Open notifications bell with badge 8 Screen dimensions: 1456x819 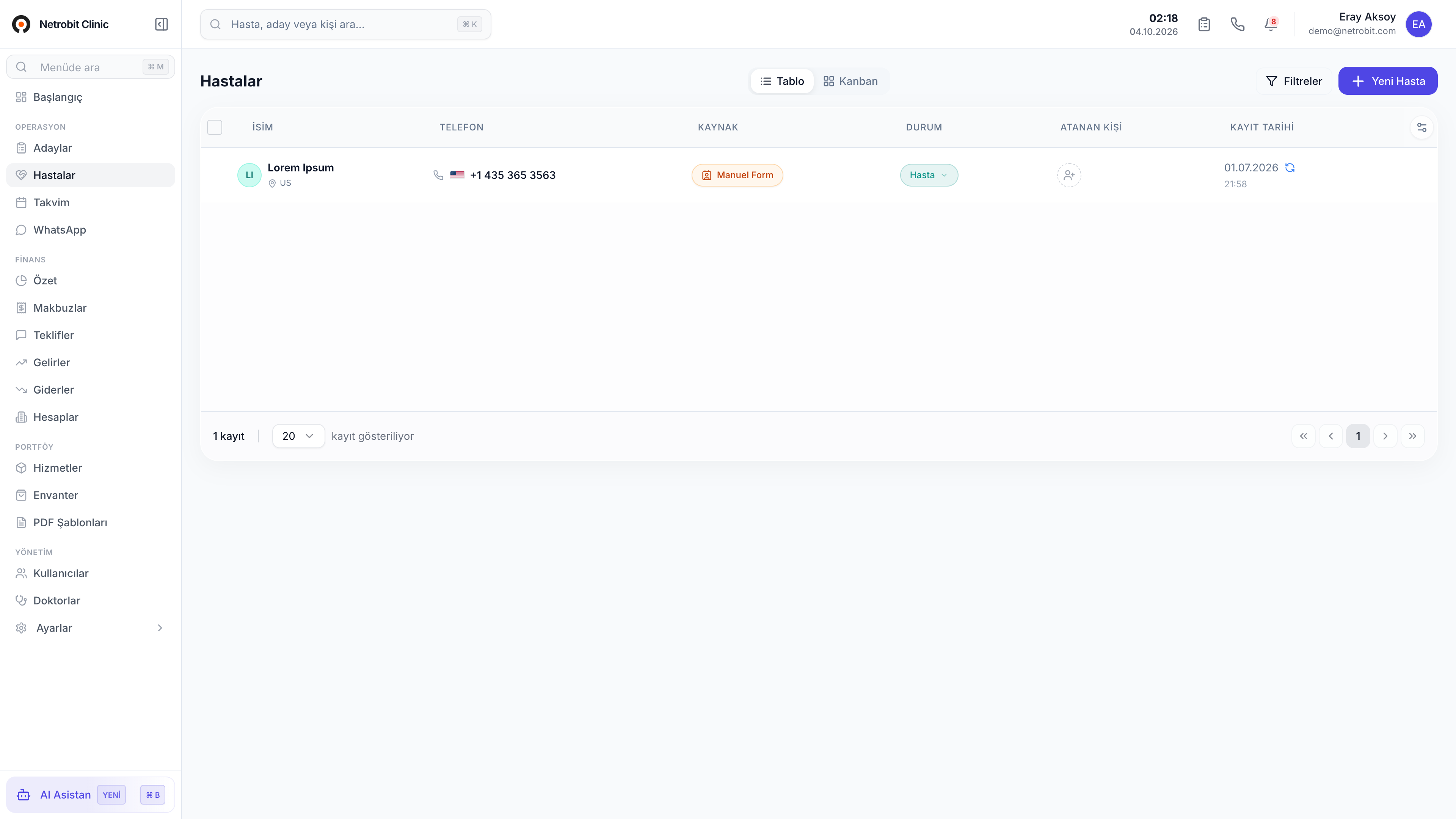pos(1271,24)
